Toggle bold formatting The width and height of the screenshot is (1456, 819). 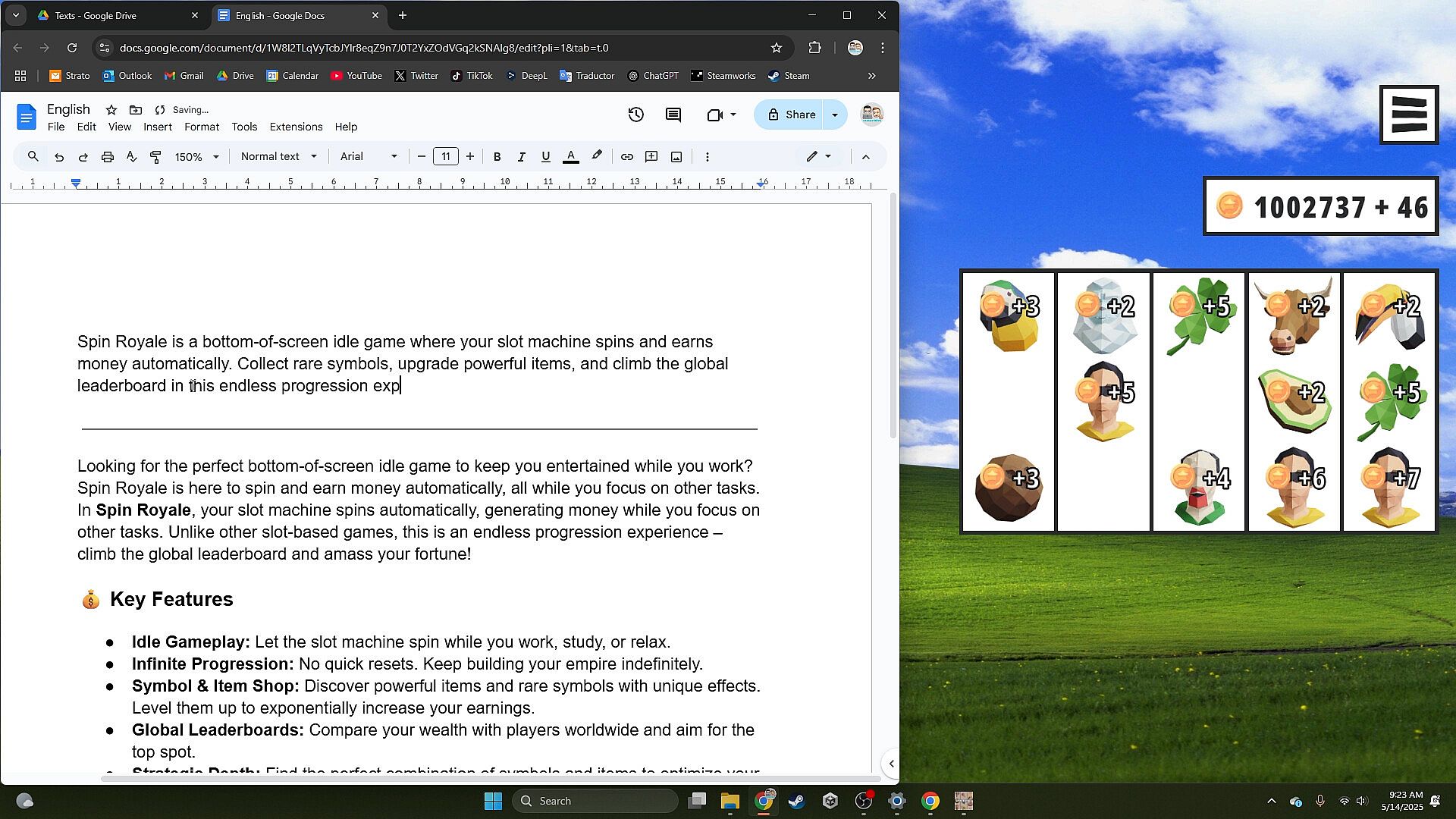497,157
